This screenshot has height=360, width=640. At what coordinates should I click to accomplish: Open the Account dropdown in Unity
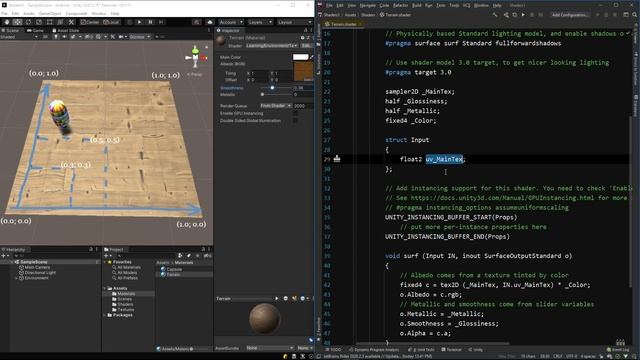point(231,22)
